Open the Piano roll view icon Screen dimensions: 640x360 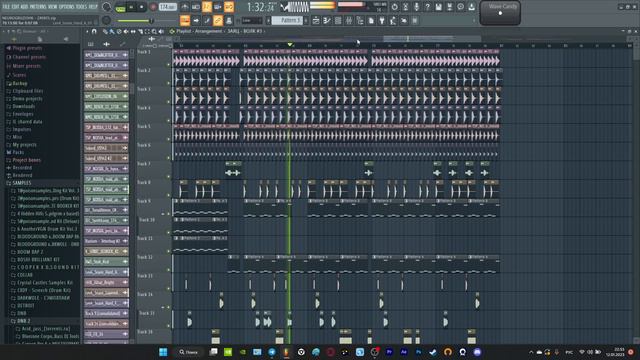tap(327, 20)
